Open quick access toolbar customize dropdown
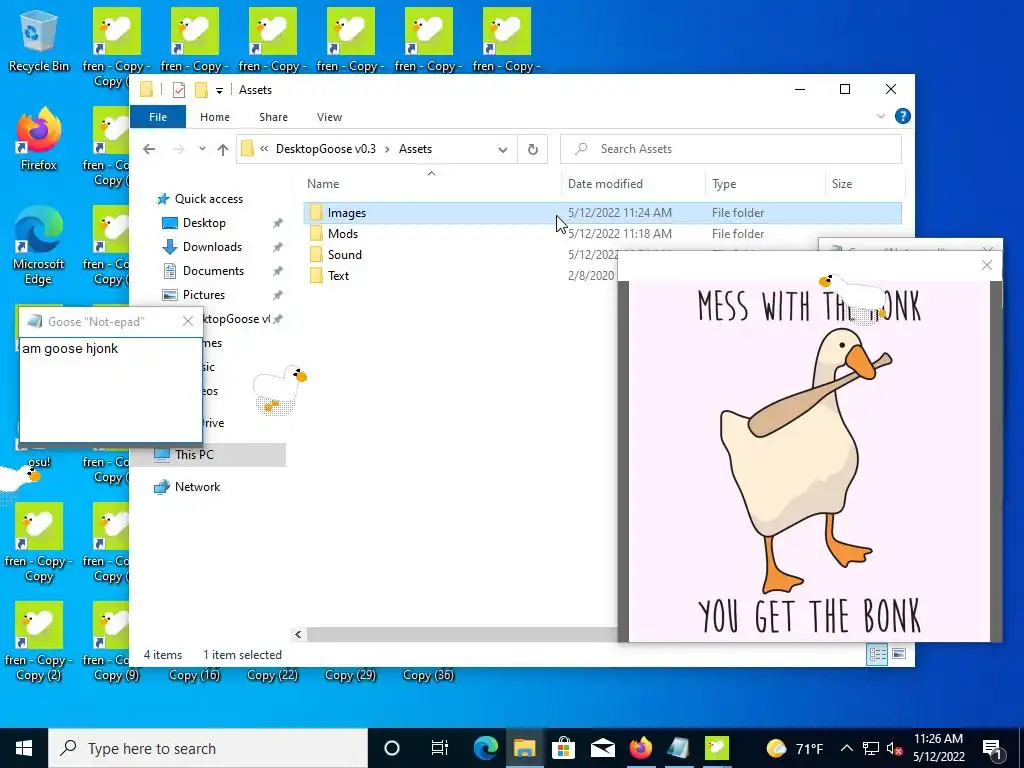1024x768 pixels. point(219,91)
